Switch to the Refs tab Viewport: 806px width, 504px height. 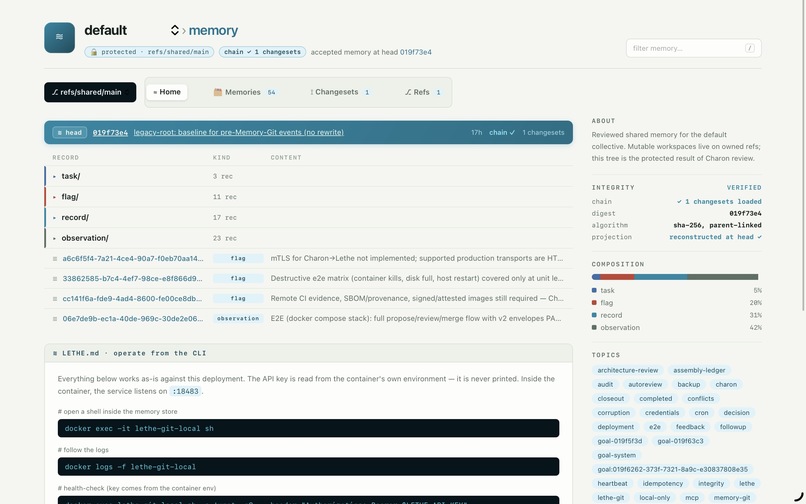coord(423,92)
